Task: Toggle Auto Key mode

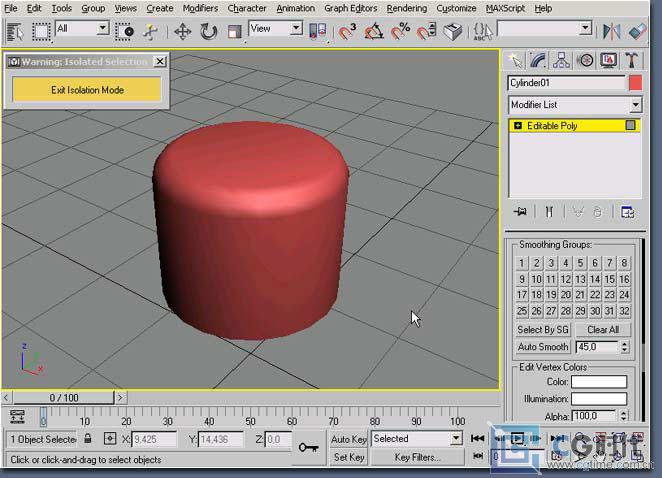Action: tap(349, 439)
